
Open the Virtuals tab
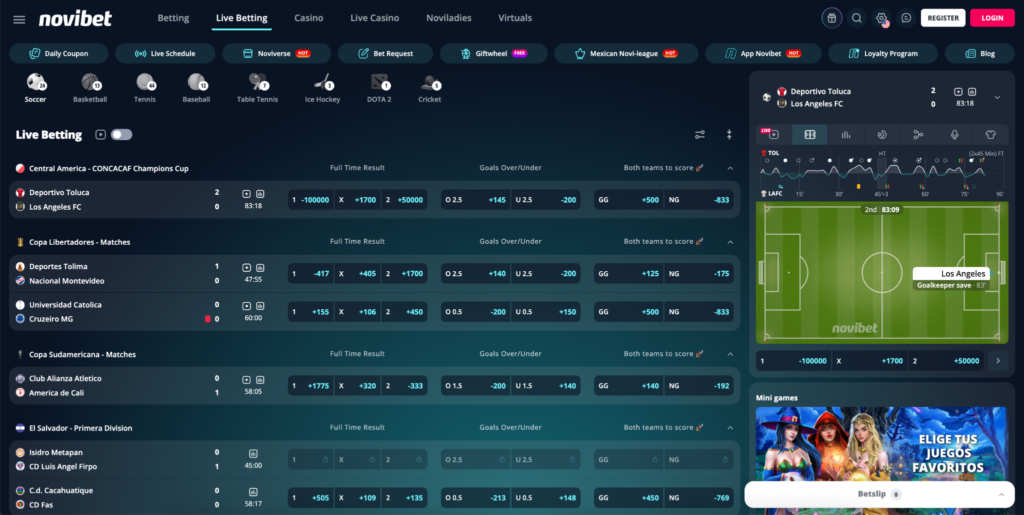[515, 18]
